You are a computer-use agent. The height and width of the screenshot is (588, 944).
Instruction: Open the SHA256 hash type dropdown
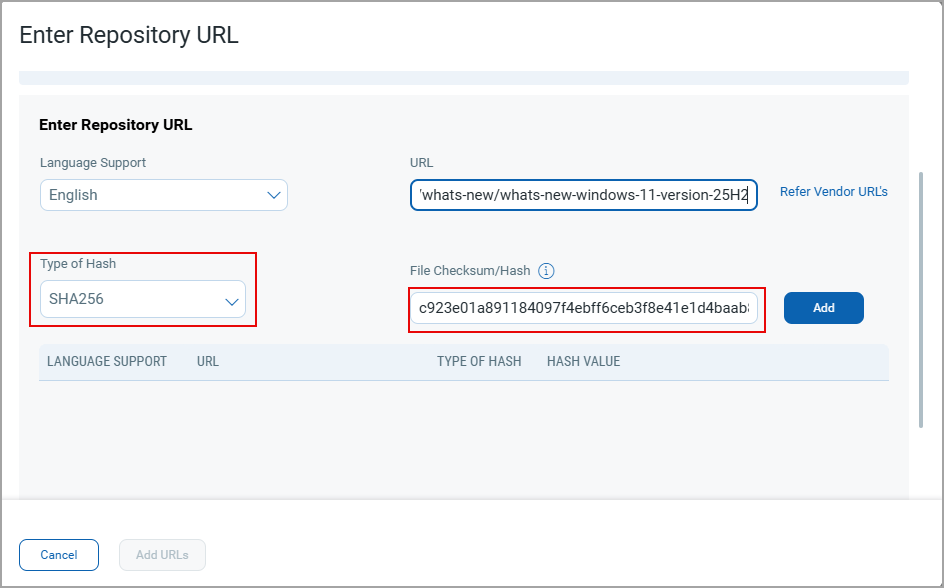tap(142, 299)
